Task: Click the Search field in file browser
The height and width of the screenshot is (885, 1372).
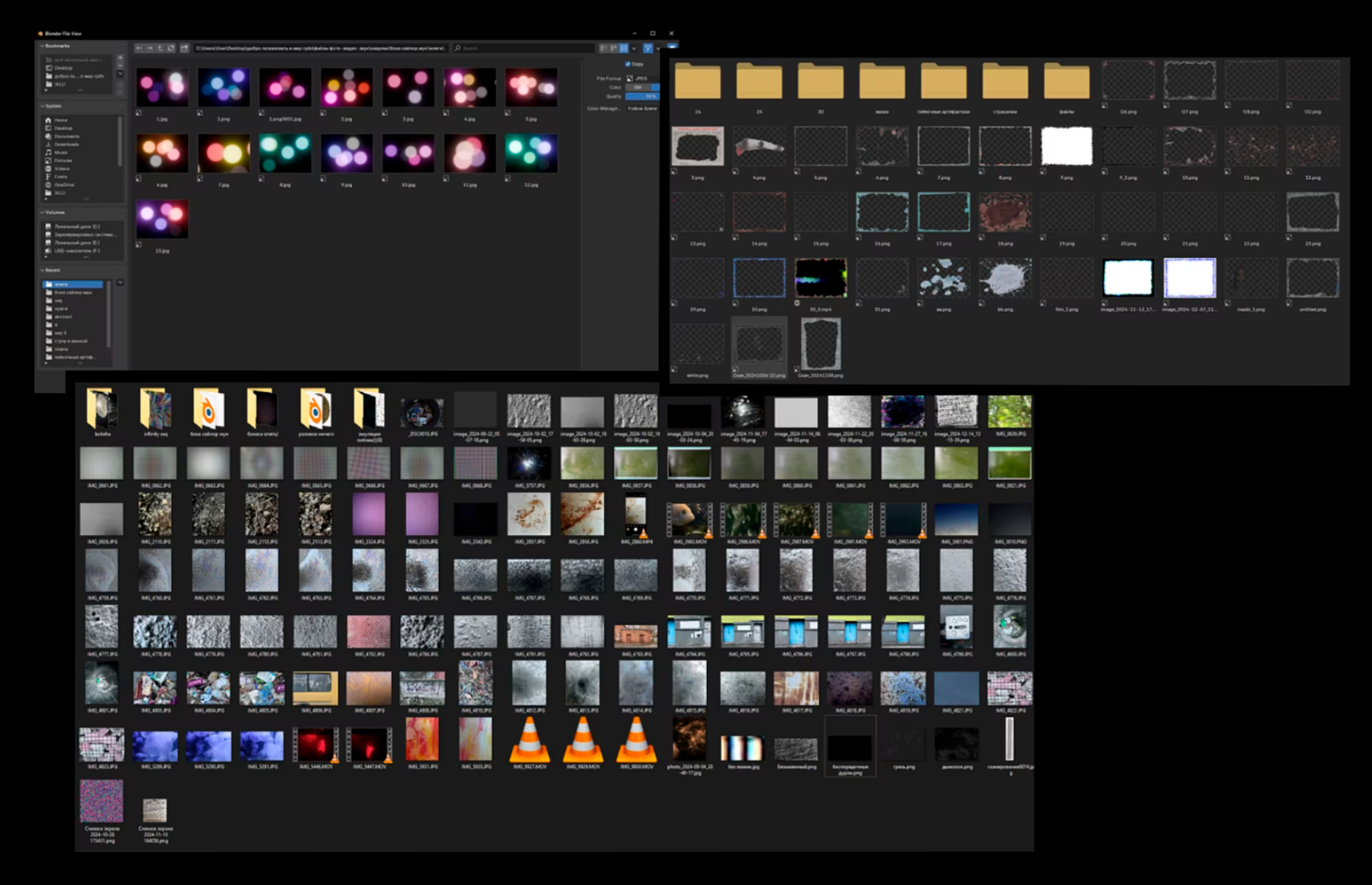Action: tap(522, 48)
